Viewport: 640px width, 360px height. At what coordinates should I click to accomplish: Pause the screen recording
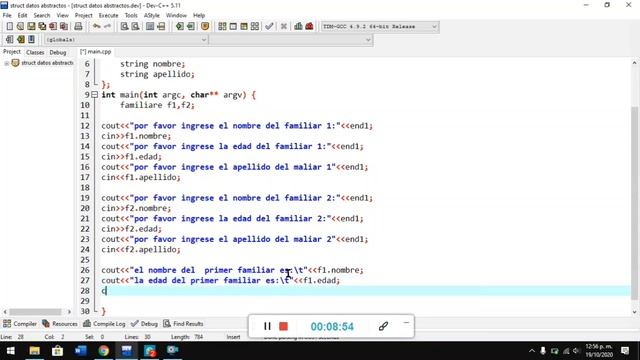267,326
